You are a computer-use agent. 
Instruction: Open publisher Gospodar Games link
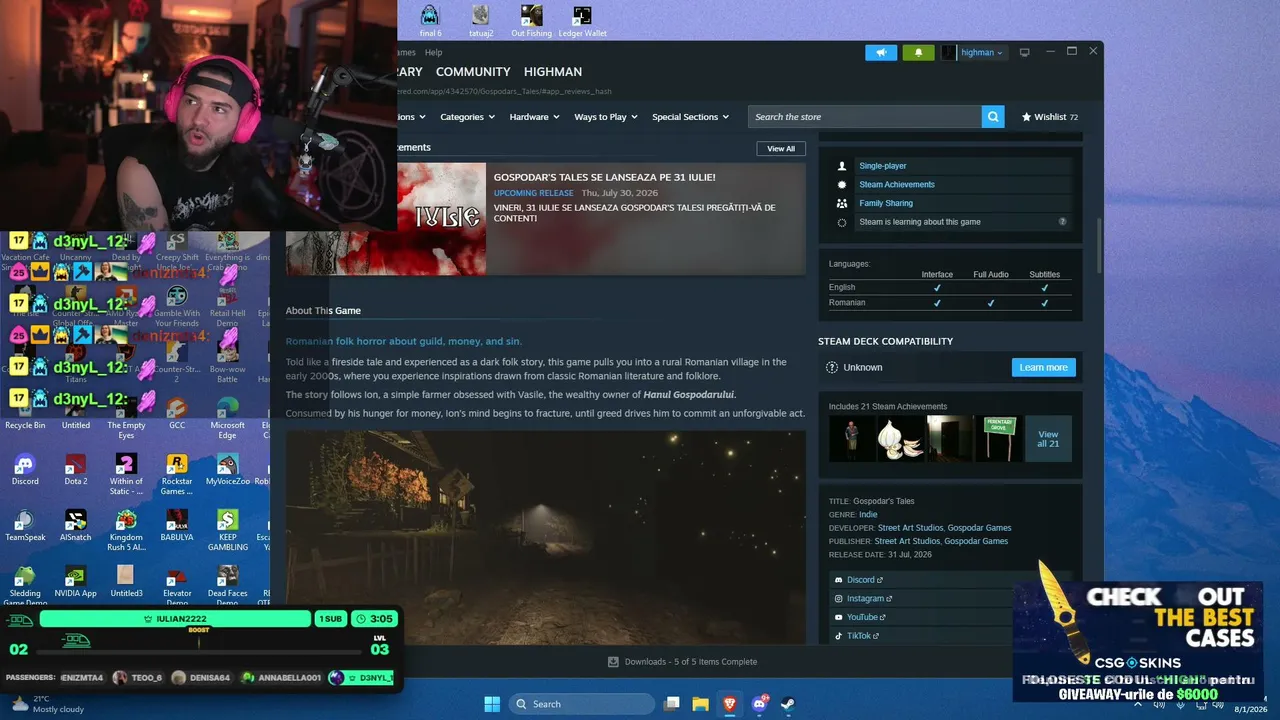point(977,541)
